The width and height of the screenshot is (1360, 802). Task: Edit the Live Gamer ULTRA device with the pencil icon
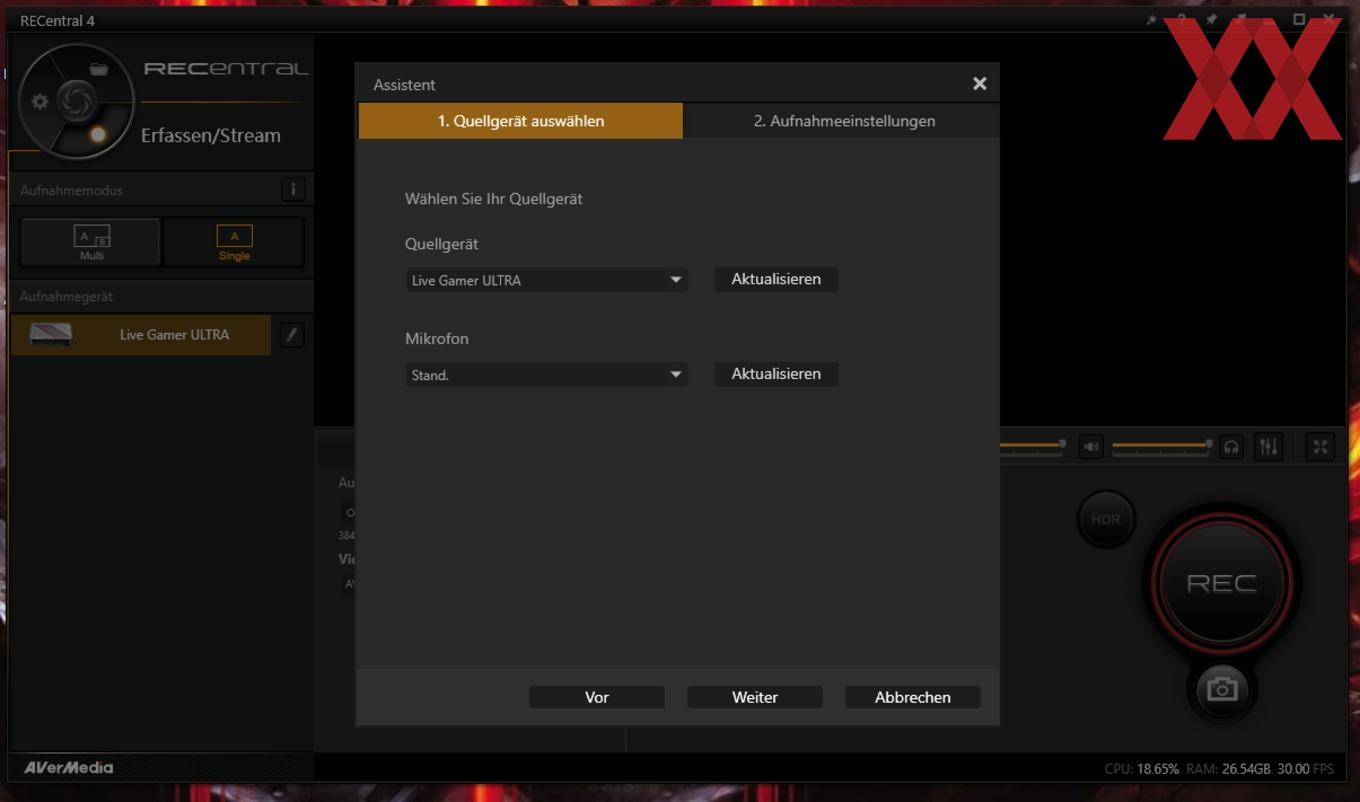click(291, 335)
